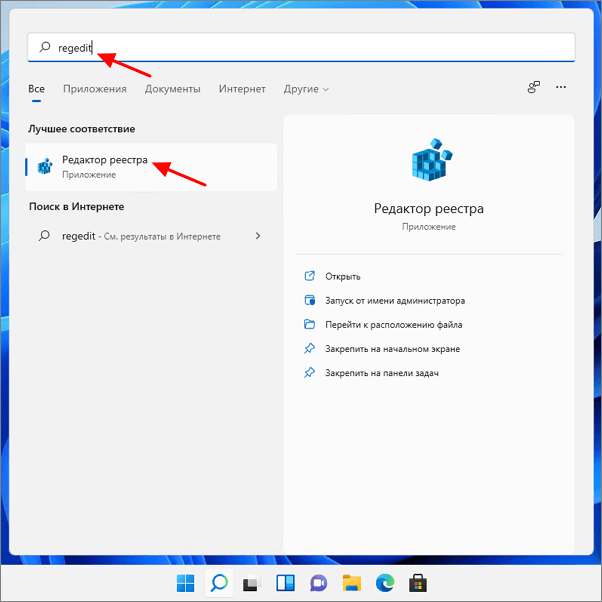Click the folder icon for file location

[309, 324]
